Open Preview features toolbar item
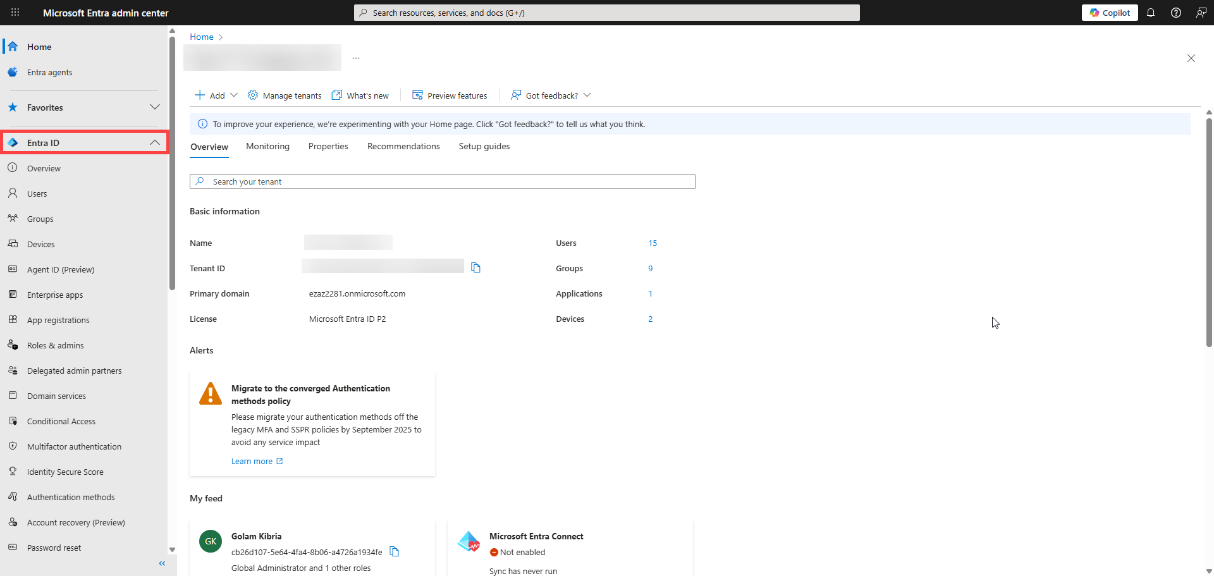Viewport: 1214px width, 576px height. click(x=449, y=96)
